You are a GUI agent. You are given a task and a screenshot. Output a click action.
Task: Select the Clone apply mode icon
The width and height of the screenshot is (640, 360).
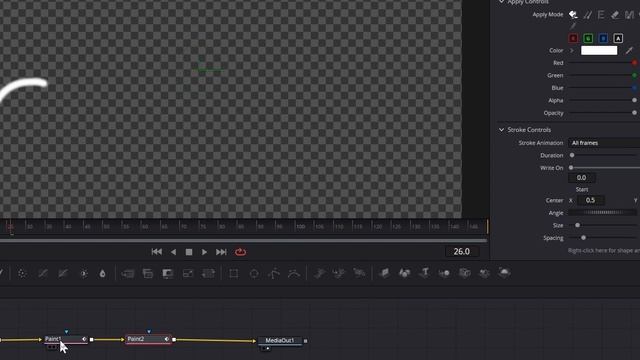pos(587,15)
